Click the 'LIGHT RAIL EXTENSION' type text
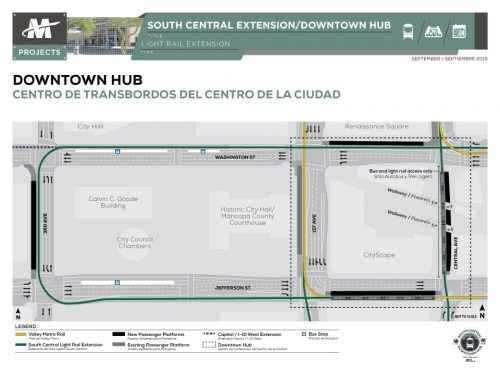The image size is (500, 375). pos(186,44)
